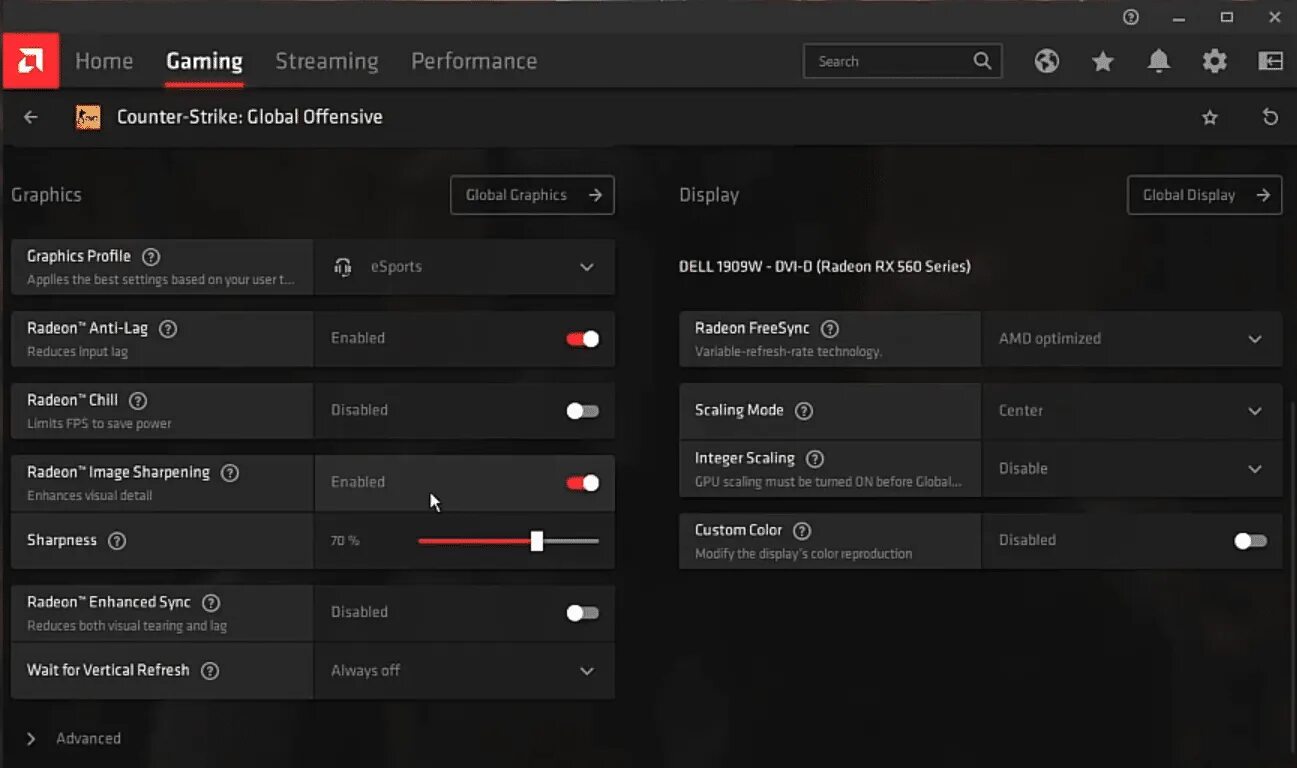This screenshot has height=768, width=1297.
Task: Open the notifications bell
Action: point(1159,61)
